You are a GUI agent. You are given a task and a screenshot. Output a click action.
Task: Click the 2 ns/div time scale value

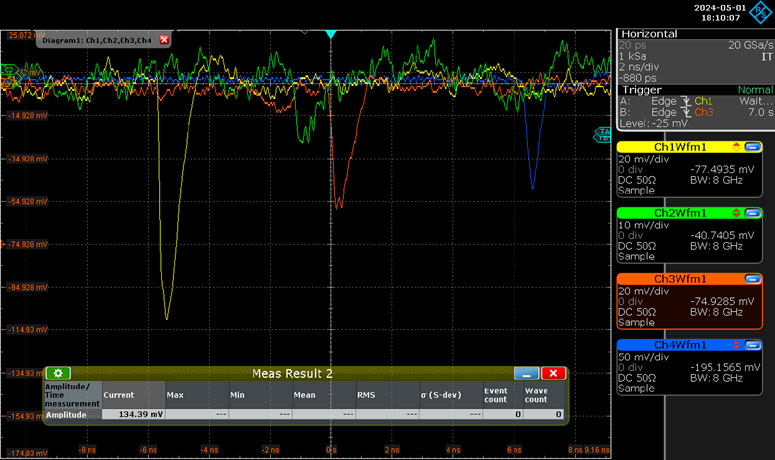point(639,67)
